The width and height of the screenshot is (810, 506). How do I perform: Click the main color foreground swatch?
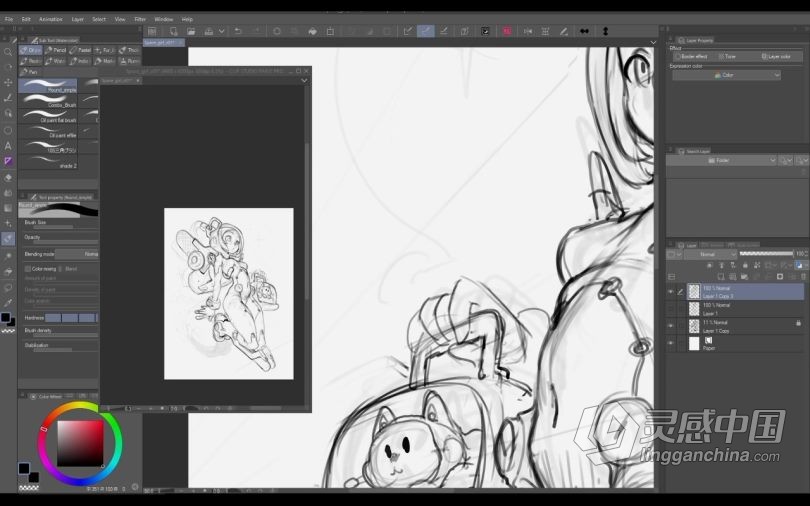pos(23,468)
